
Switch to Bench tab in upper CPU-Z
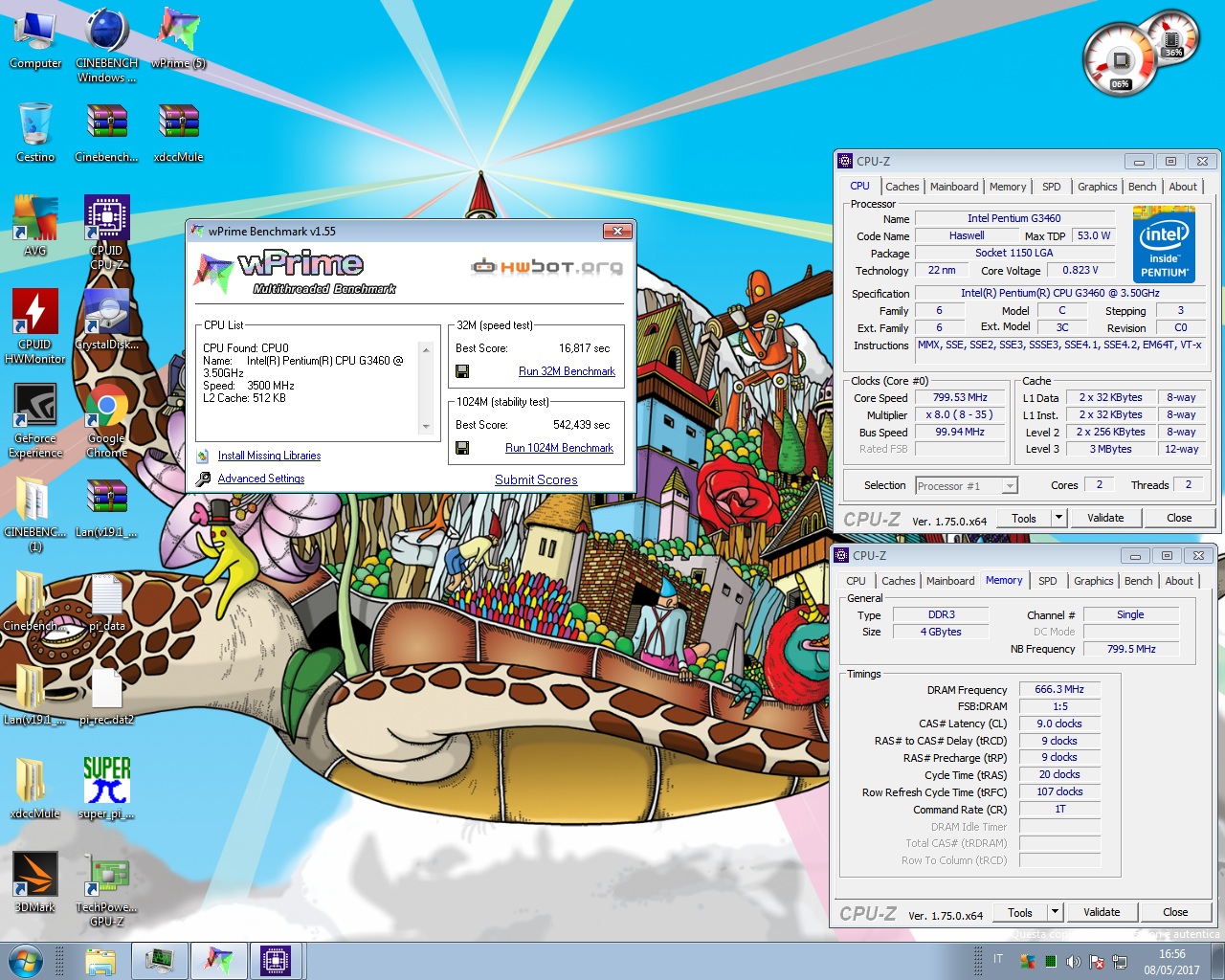[1142, 187]
